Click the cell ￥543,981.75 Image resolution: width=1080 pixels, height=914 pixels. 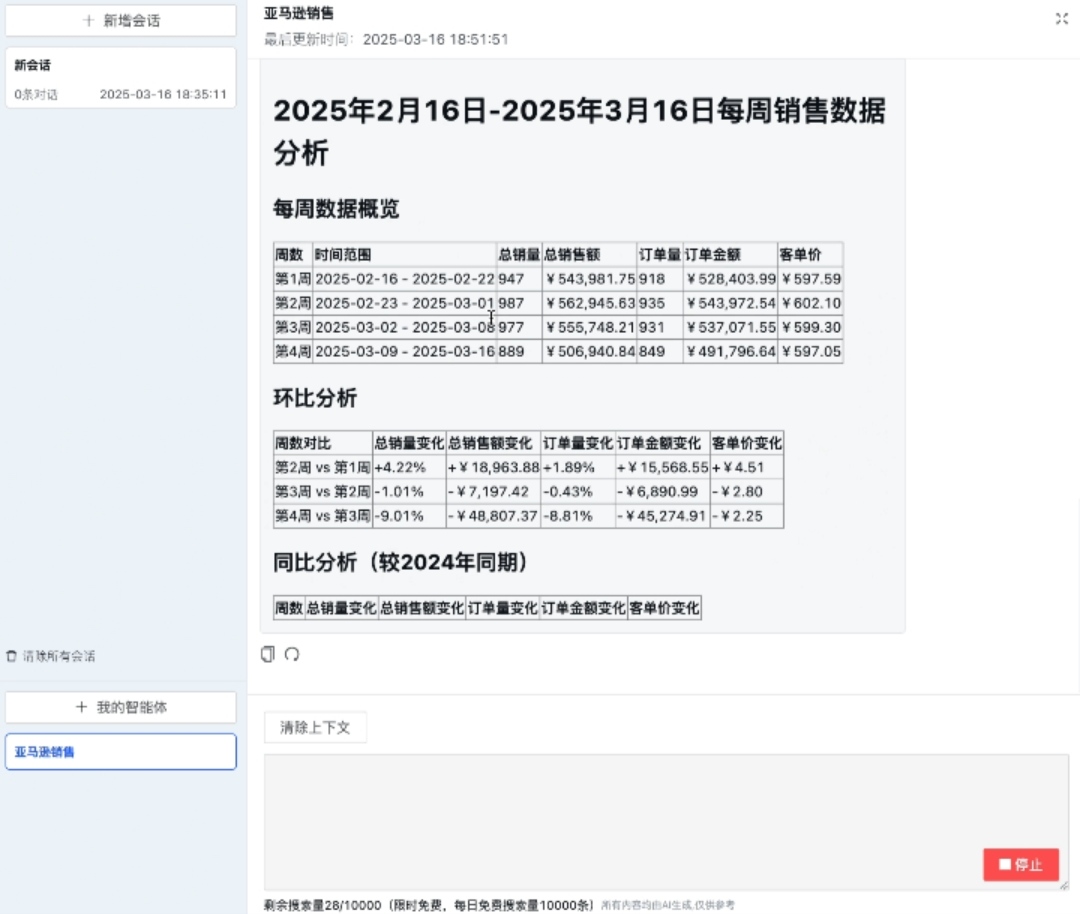click(x=590, y=279)
